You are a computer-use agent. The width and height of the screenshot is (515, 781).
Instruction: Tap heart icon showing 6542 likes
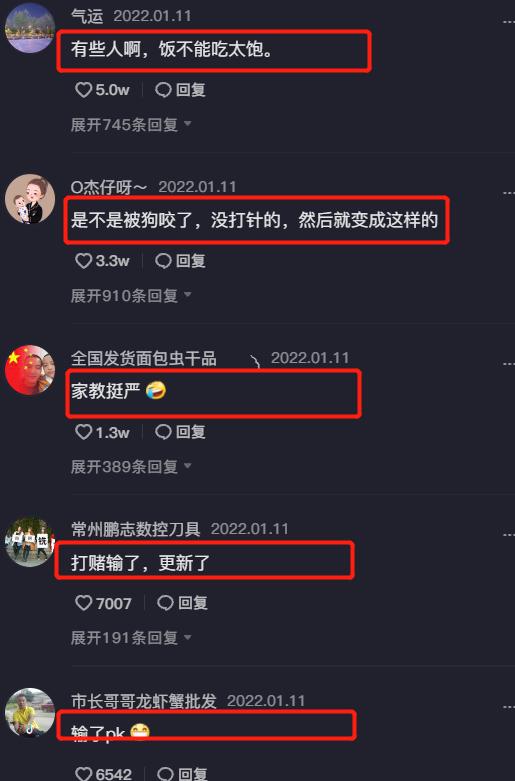83,774
